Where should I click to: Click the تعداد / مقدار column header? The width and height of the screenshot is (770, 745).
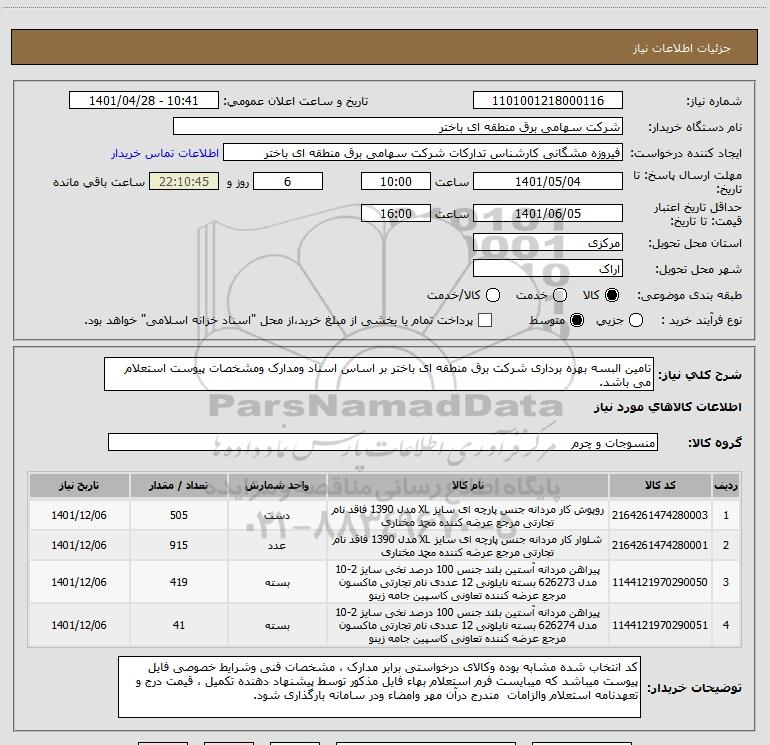pyautogui.click(x=179, y=485)
